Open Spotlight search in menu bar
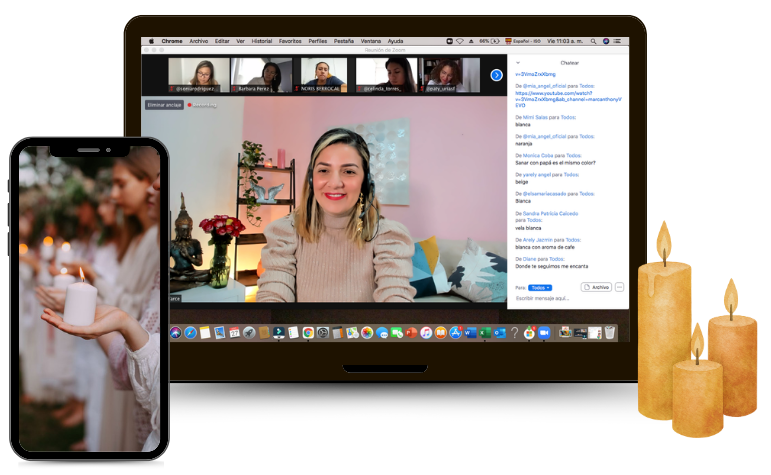Screen dimensions: 771x475 tap(593, 41)
